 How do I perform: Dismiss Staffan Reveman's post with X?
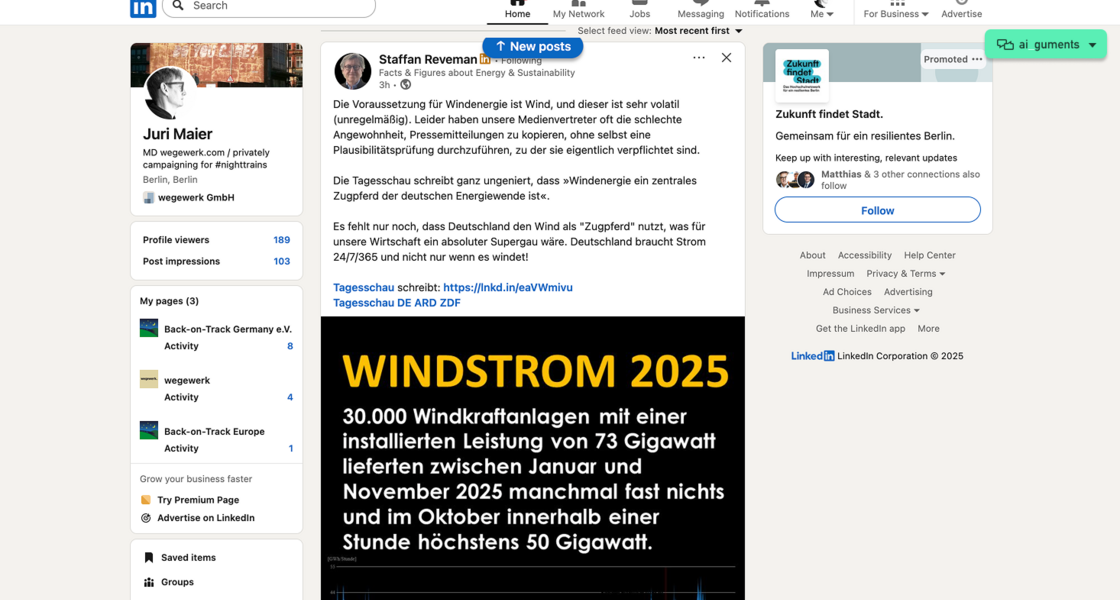726,58
